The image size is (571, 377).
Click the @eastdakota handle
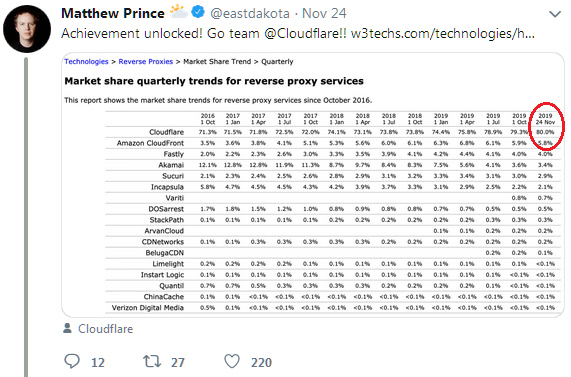coord(250,13)
